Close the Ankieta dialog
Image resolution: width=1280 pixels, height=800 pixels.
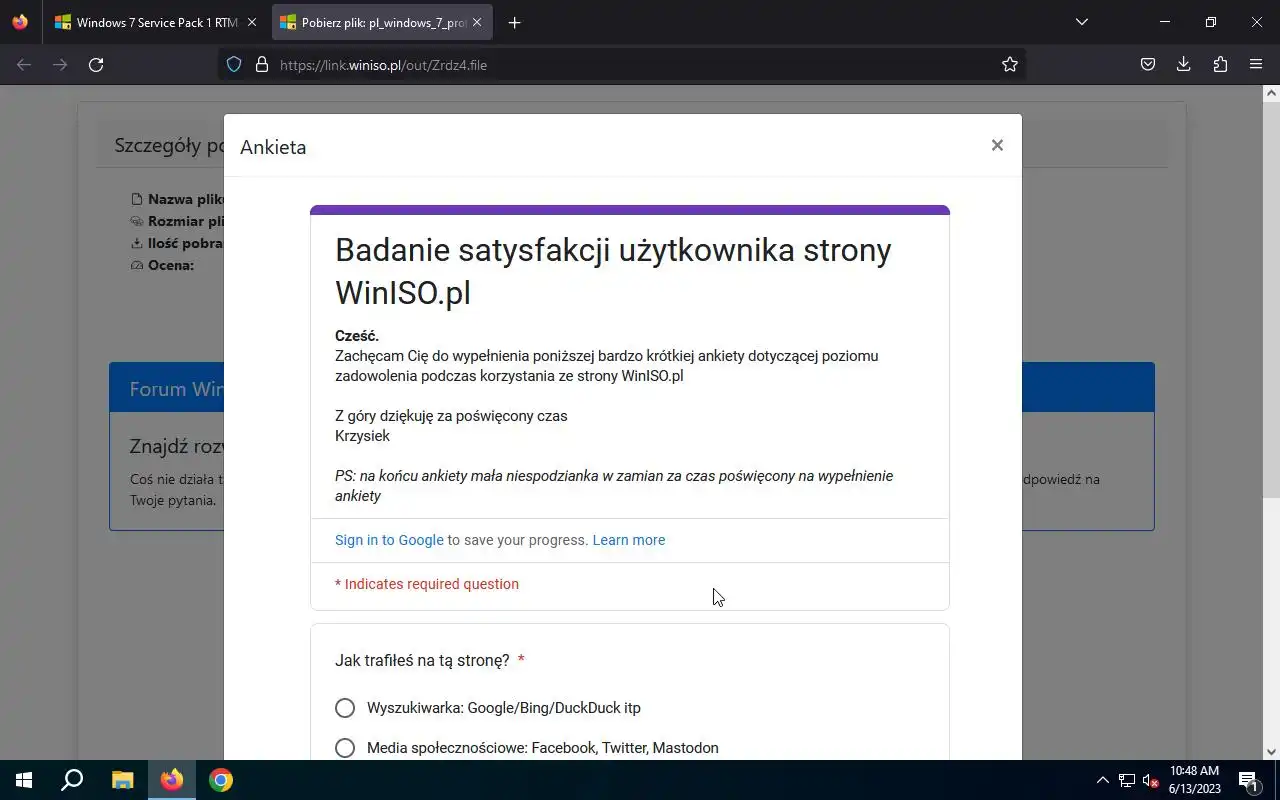click(x=997, y=145)
